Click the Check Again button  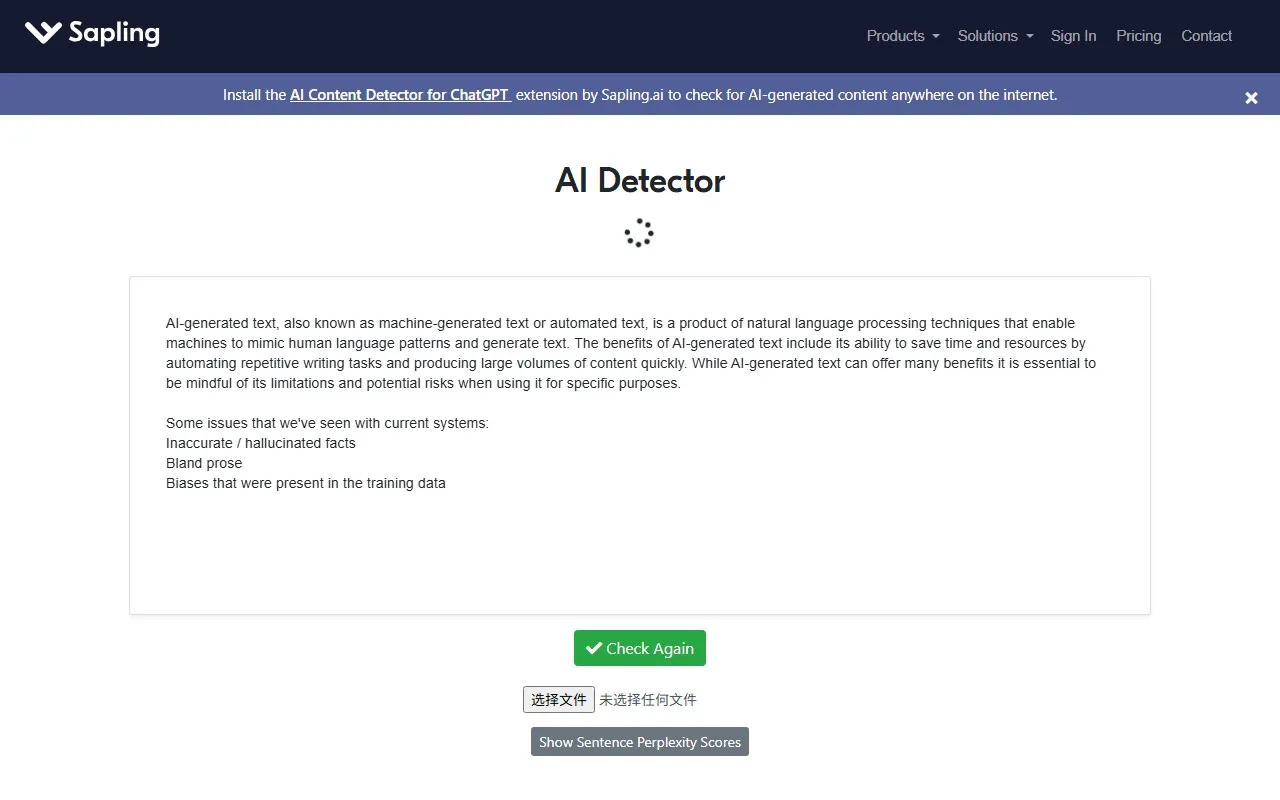640,648
